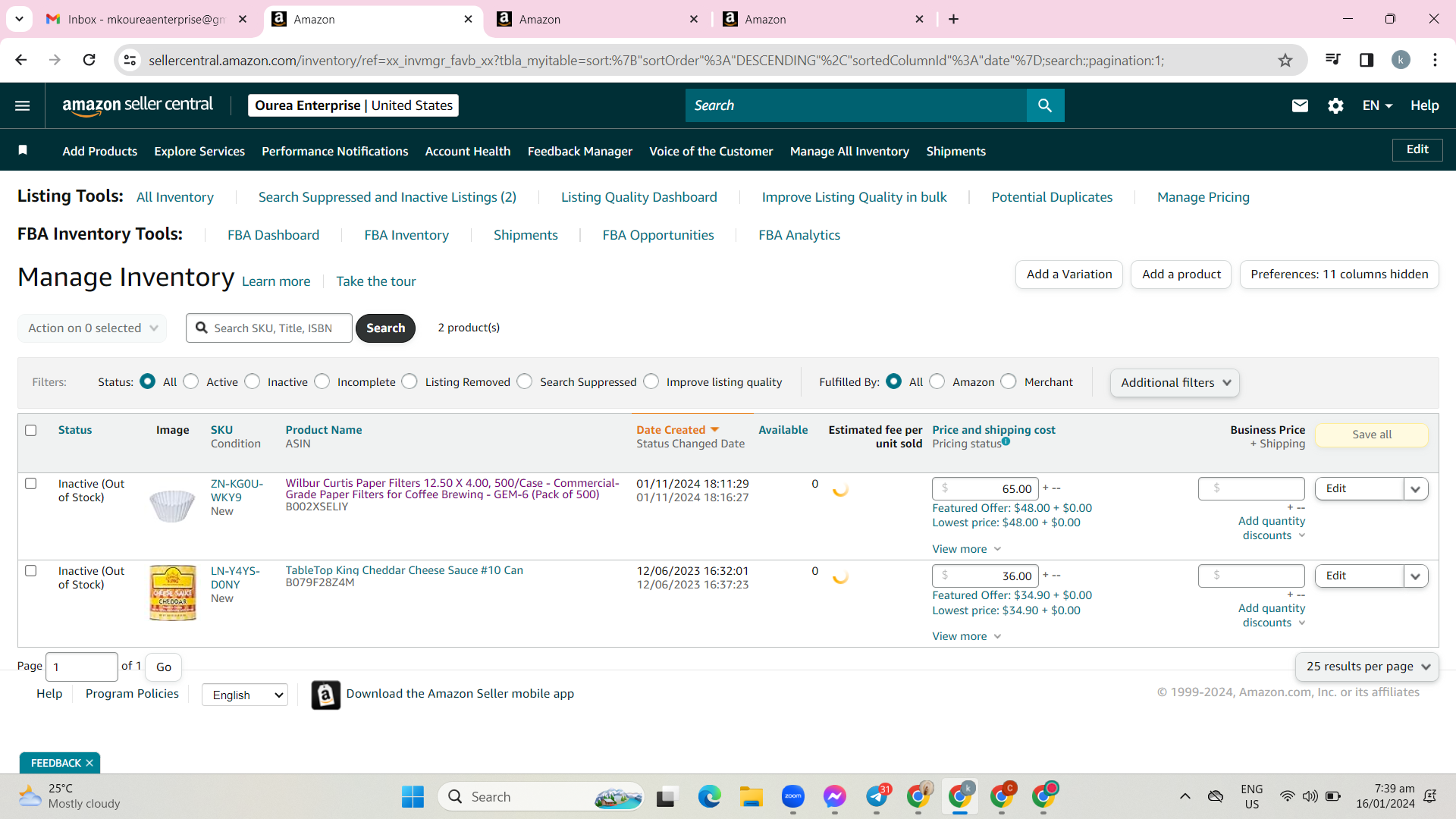The width and height of the screenshot is (1456, 819).
Task: Reload the page with browser refresh icon
Action: [x=89, y=60]
